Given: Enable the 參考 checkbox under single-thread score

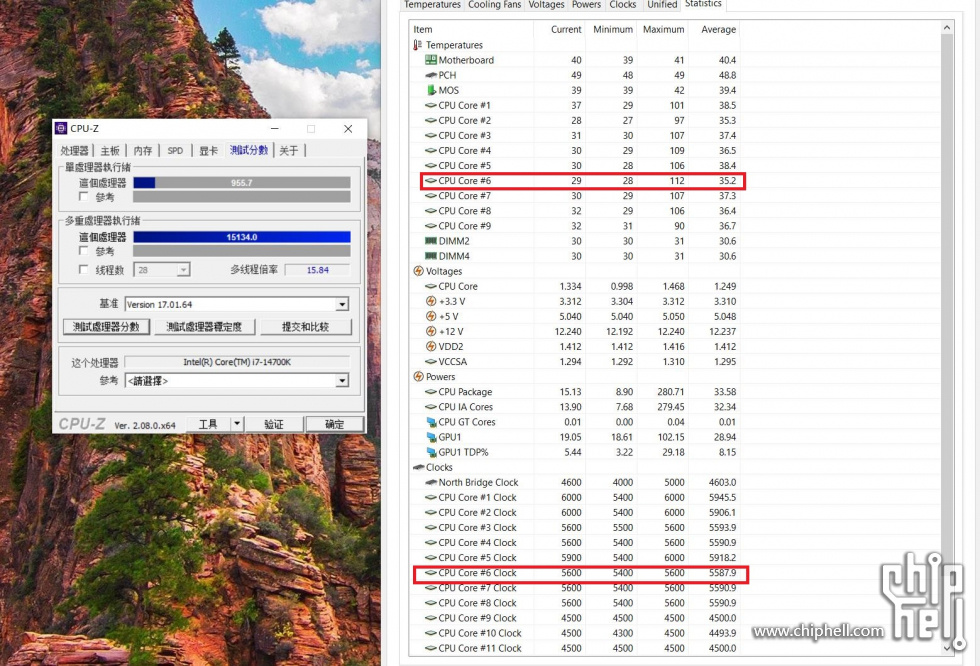Looking at the screenshot, I should [83, 197].
